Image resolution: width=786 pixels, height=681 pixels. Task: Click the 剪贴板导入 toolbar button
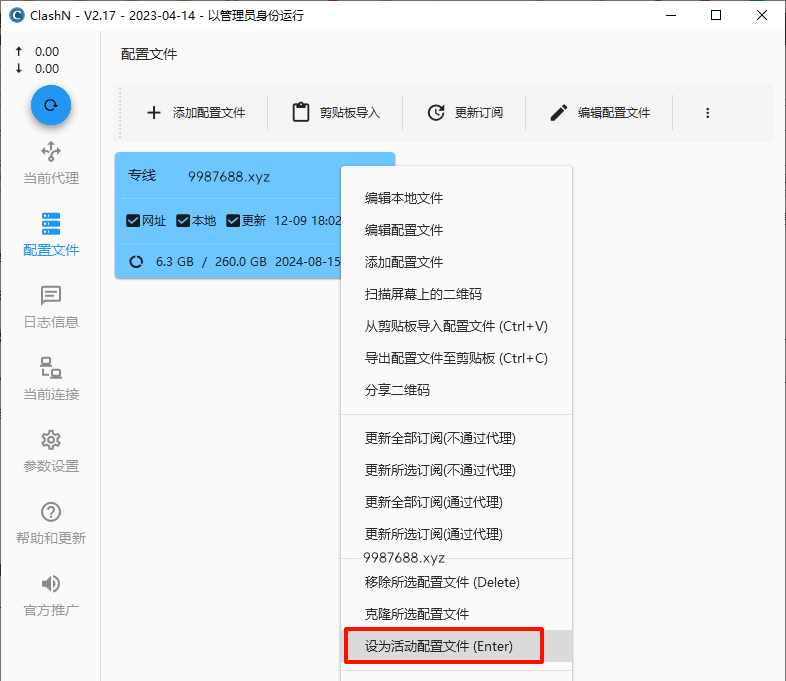[335, 113]
